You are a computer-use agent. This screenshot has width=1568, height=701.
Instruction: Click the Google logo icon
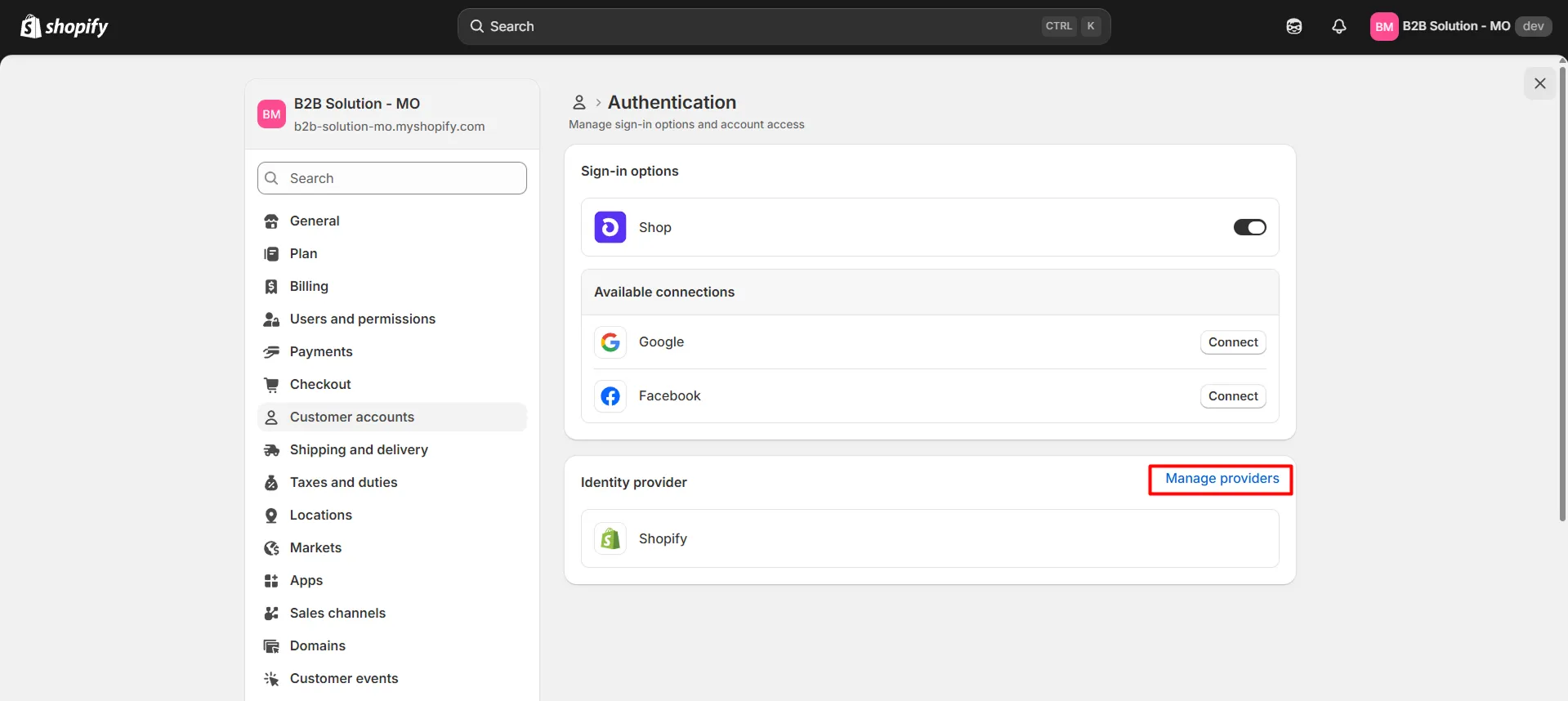tap(610, 342)
